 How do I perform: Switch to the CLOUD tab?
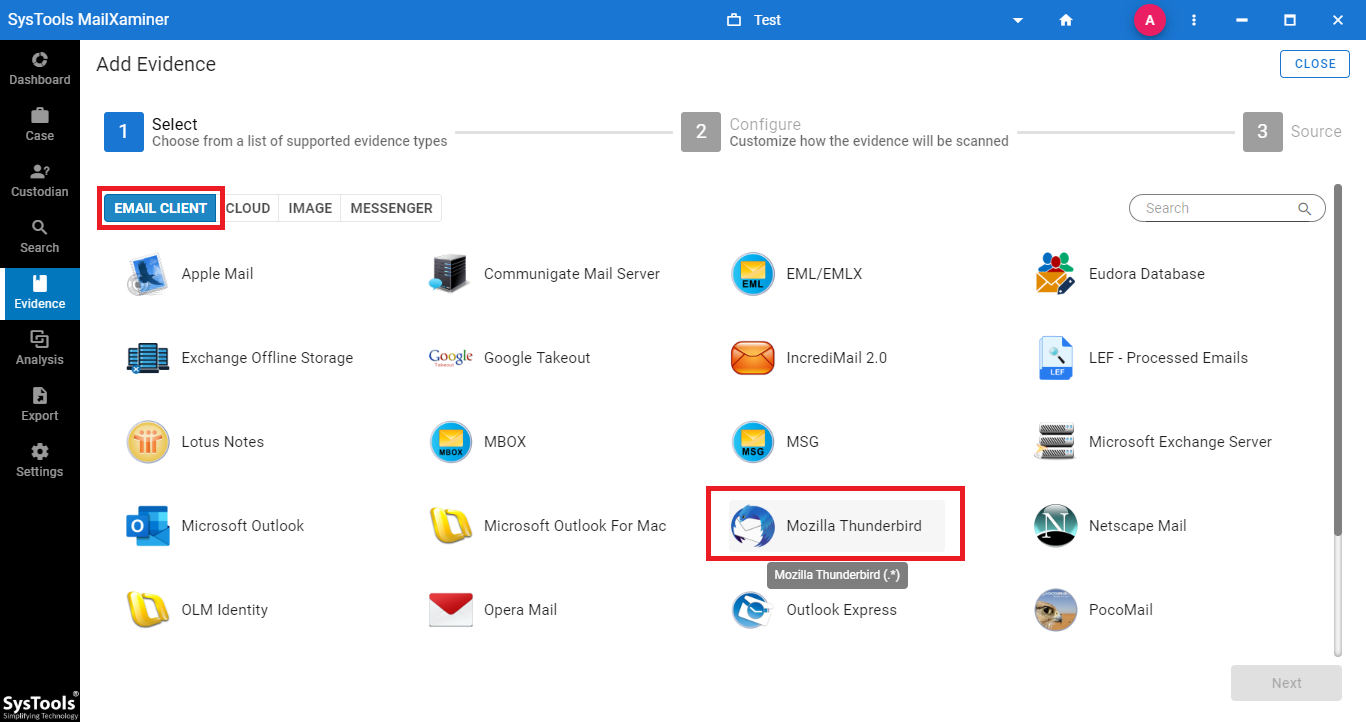248,208
